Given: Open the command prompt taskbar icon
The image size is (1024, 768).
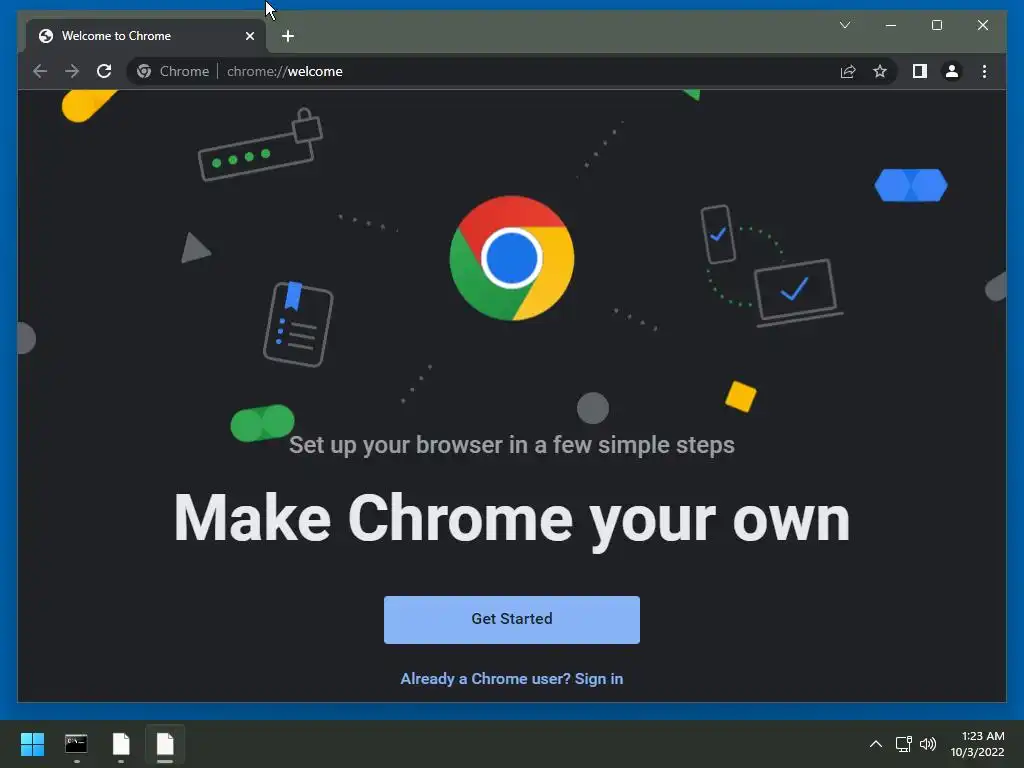Looking at the screenshot, I should point(76,744).
